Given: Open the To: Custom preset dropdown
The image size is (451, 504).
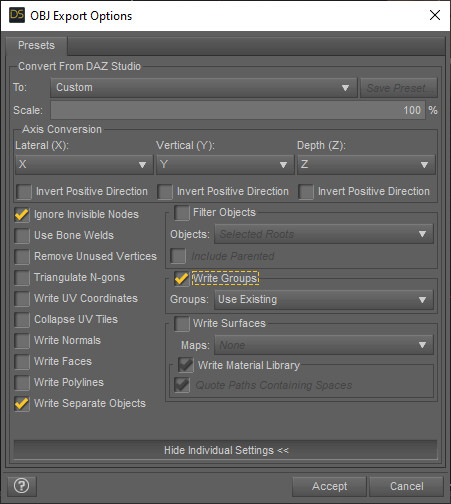Looking at the screenshot, I should coord(204,88).
